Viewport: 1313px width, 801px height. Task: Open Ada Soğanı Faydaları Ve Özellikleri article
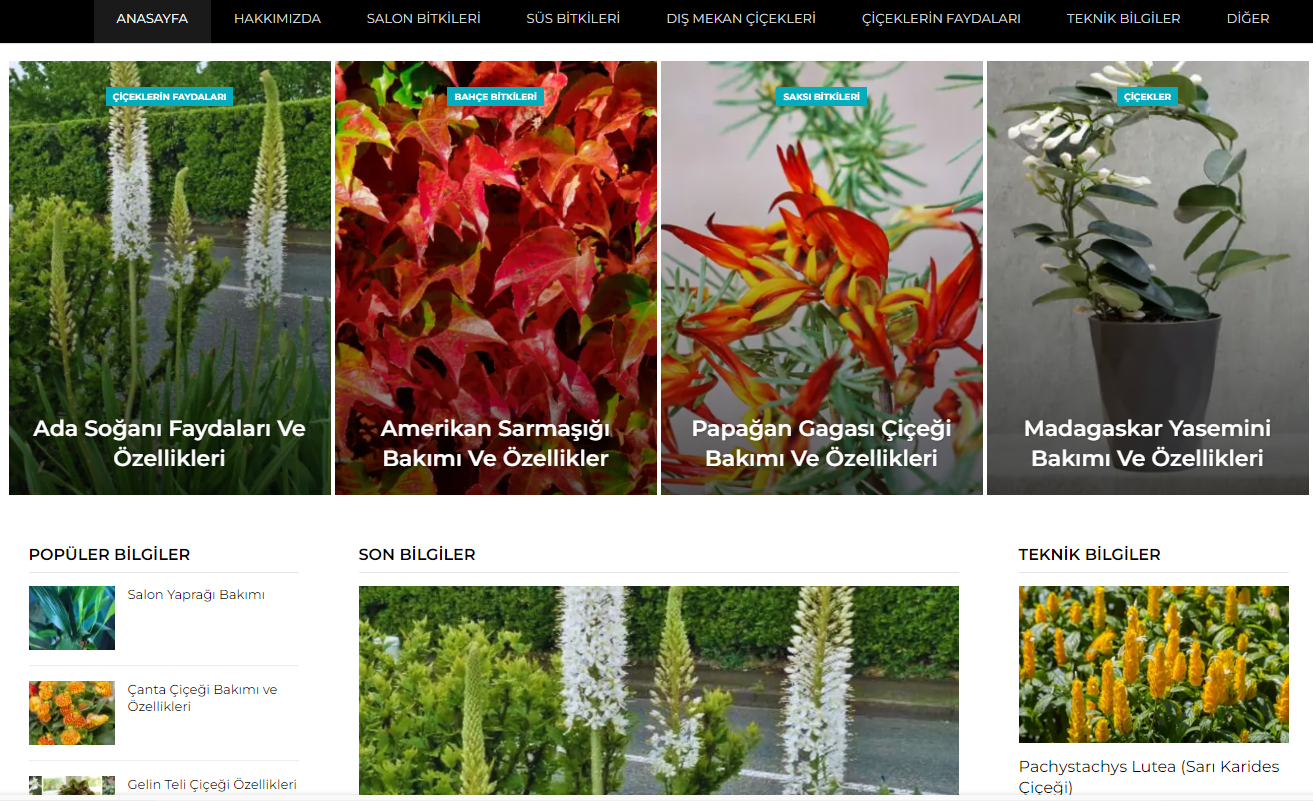(169, 443)
